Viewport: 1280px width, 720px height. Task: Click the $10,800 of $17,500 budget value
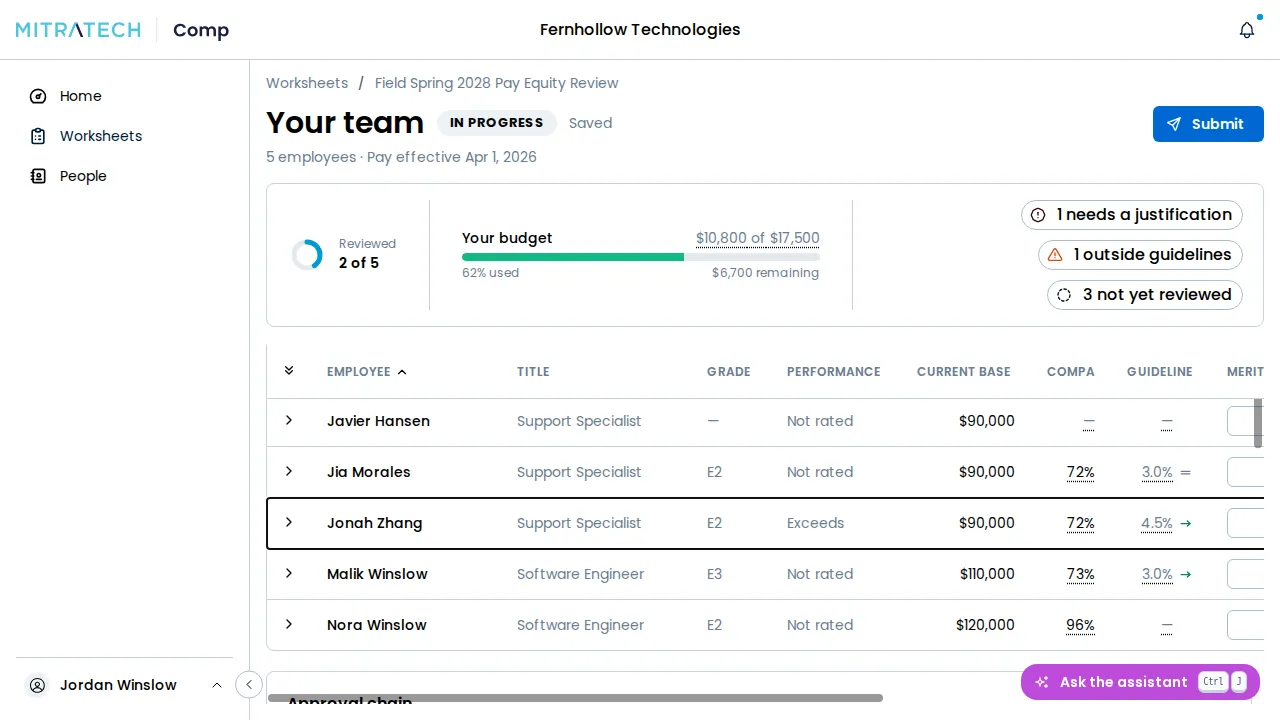757,238
